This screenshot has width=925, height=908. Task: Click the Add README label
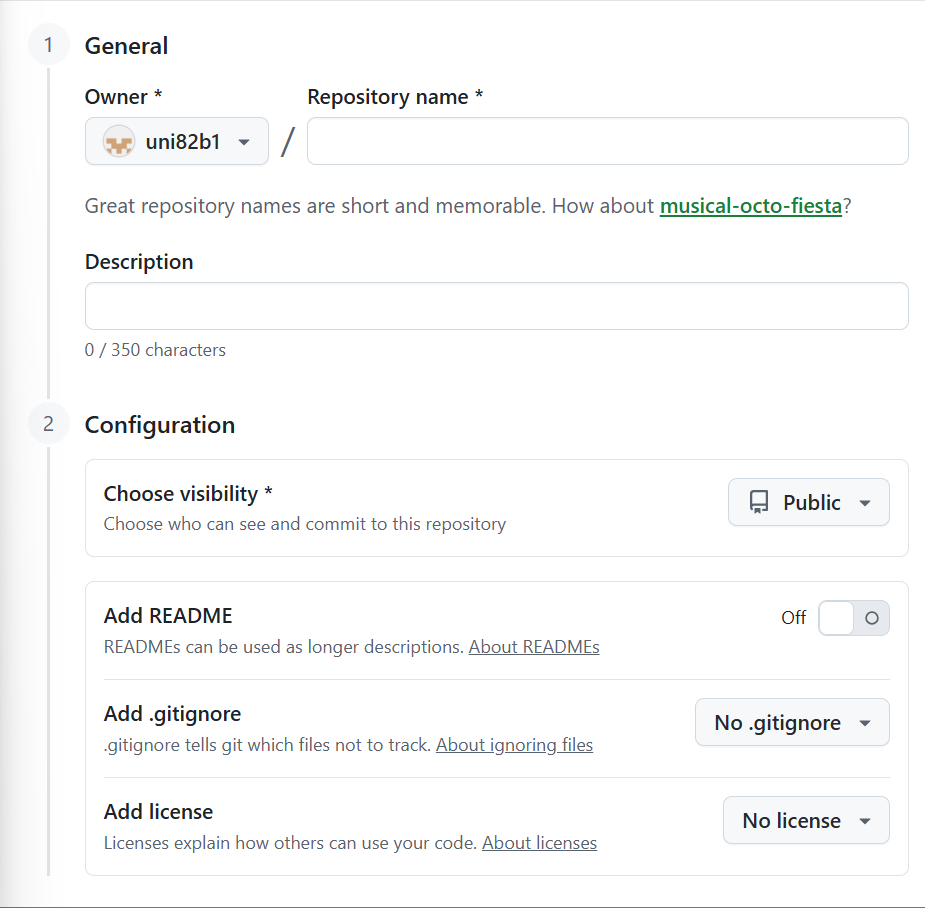(x=168, y=616)
